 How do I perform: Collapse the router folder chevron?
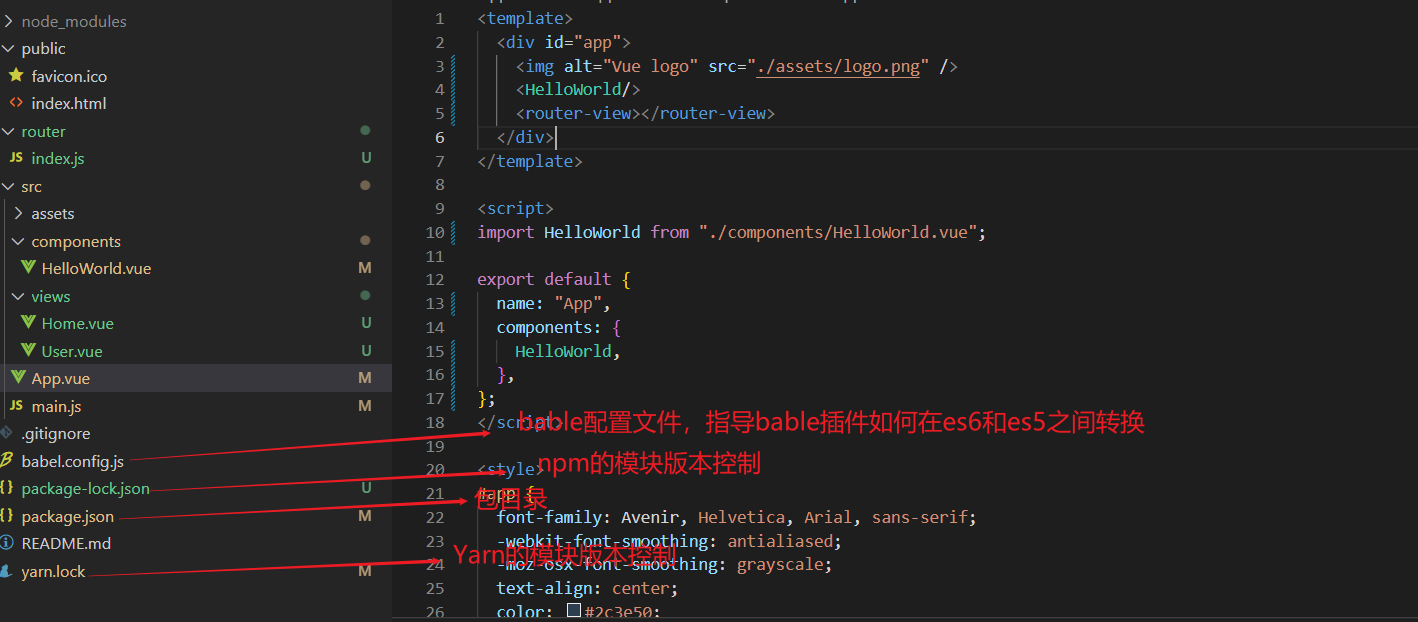[8, 131]
